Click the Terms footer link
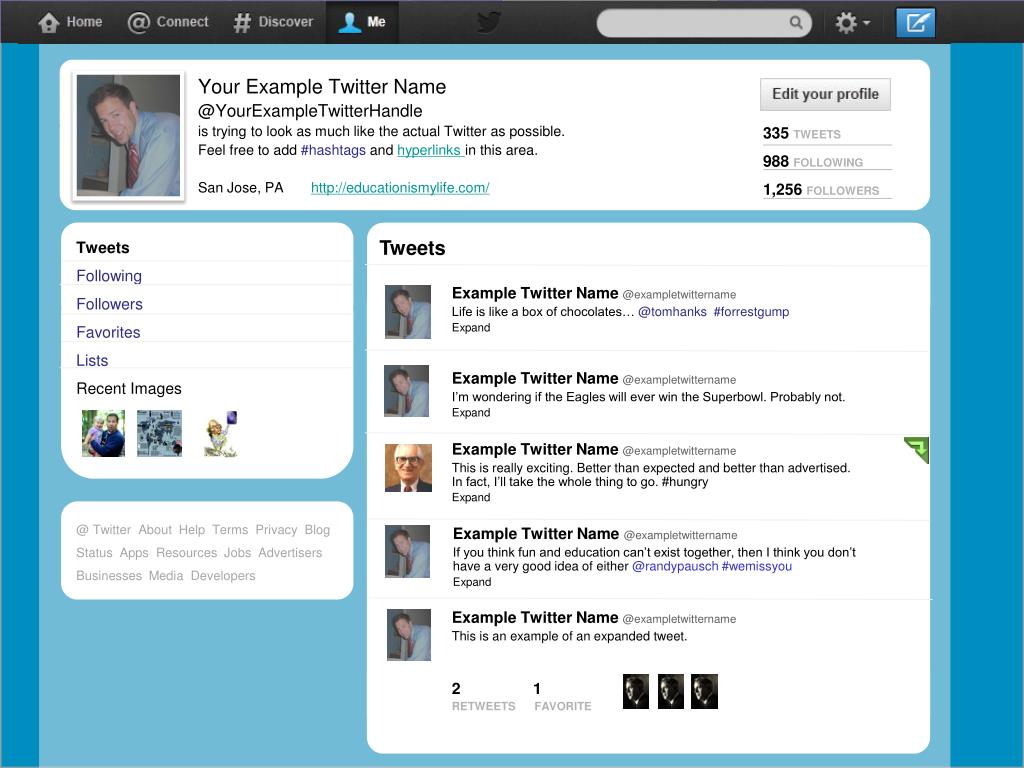The height and width of the screenshot is (768, 1024). pyautogui.click(x=230, y=530)
